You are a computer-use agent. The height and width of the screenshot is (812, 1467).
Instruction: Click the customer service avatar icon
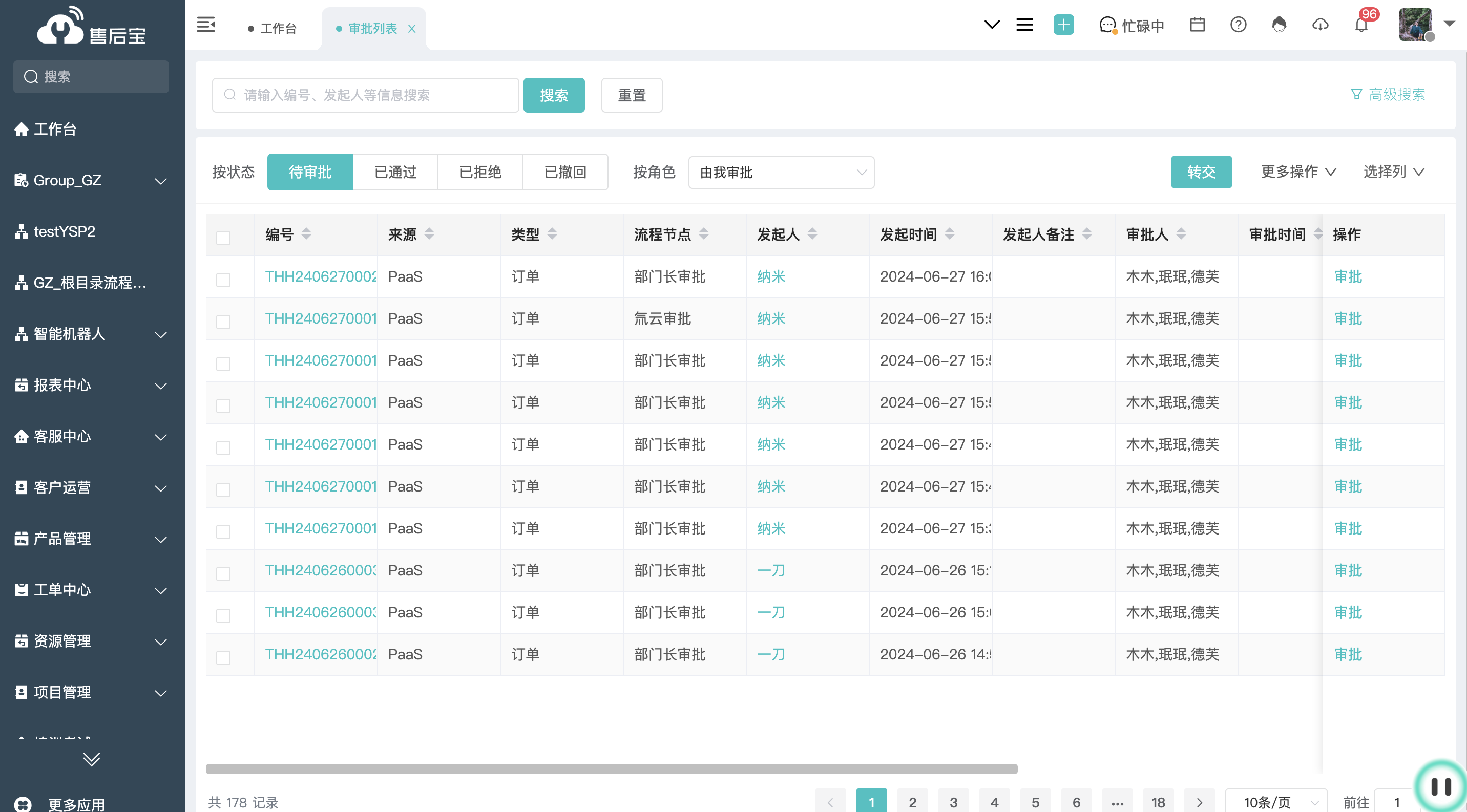tap(1279, 25)
